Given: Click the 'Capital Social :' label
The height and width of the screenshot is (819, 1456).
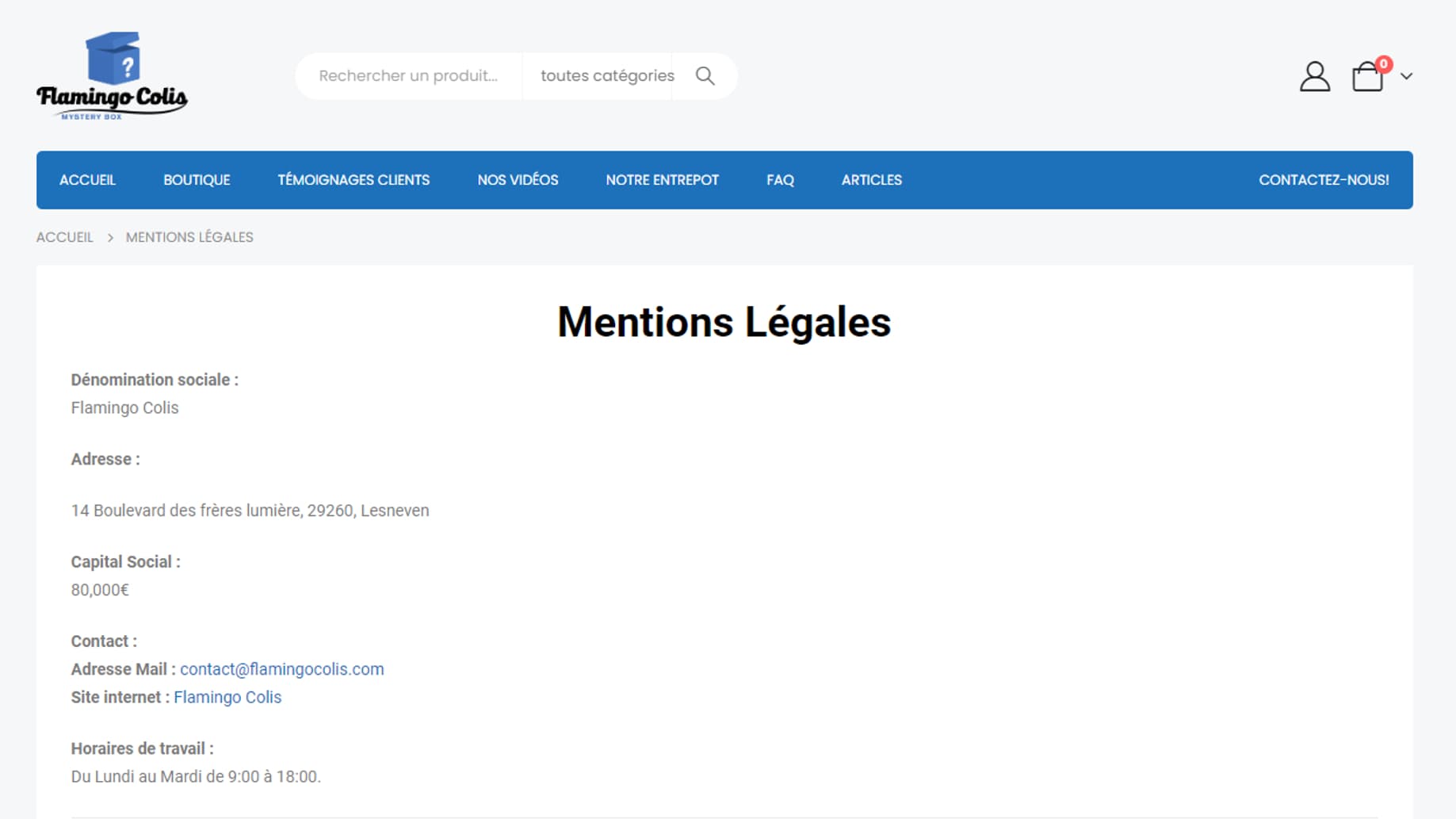Looking at the screenshot, I should 126,562.
